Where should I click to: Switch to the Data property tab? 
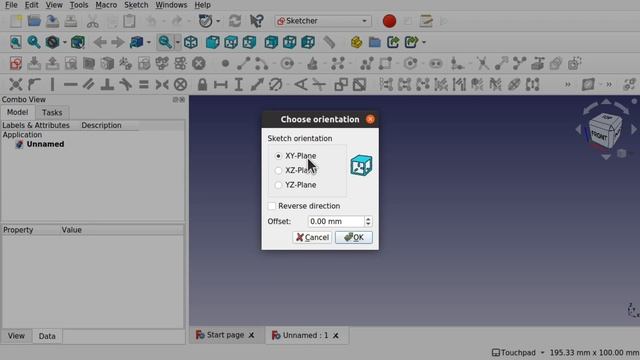point(47,336)
